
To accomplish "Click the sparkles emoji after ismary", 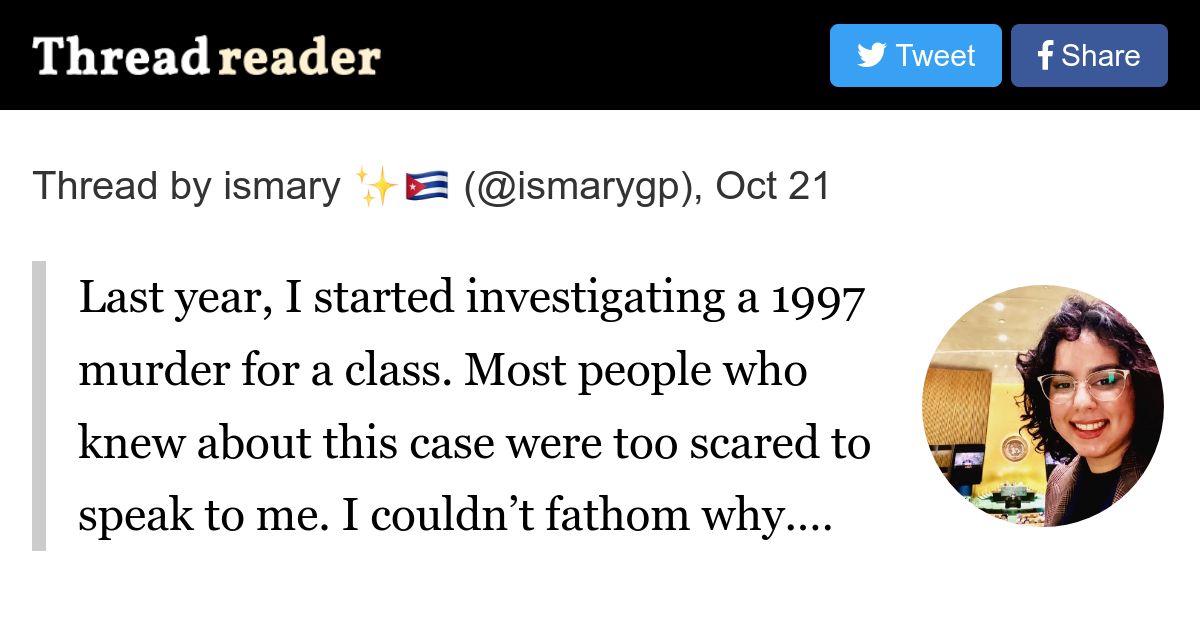I will click(x=376, y=187).
